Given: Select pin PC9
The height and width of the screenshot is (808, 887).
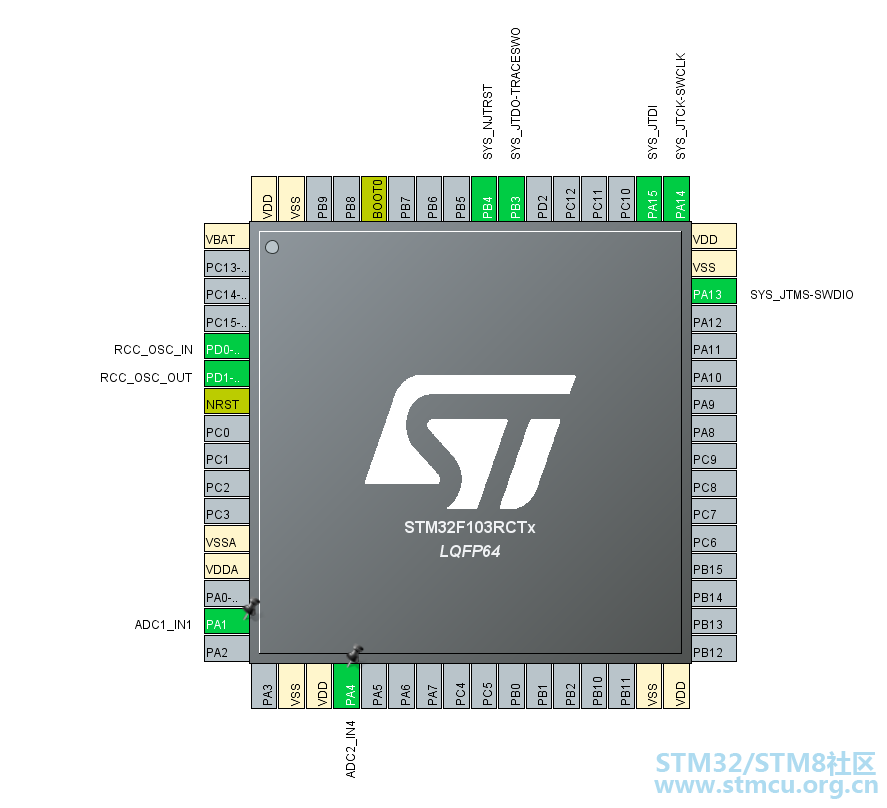Looking at the screenshot, I should click(714, 457).
